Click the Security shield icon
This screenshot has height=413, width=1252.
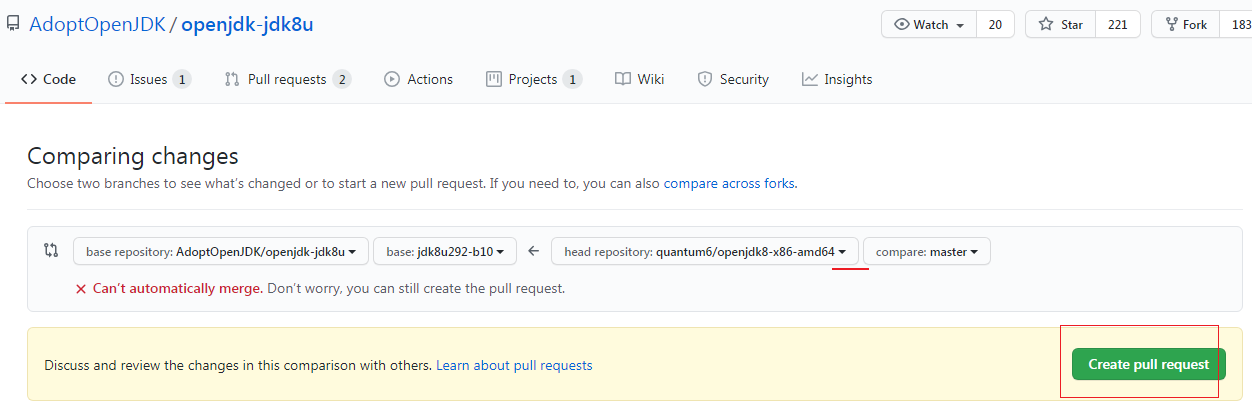tap(705, 79)
